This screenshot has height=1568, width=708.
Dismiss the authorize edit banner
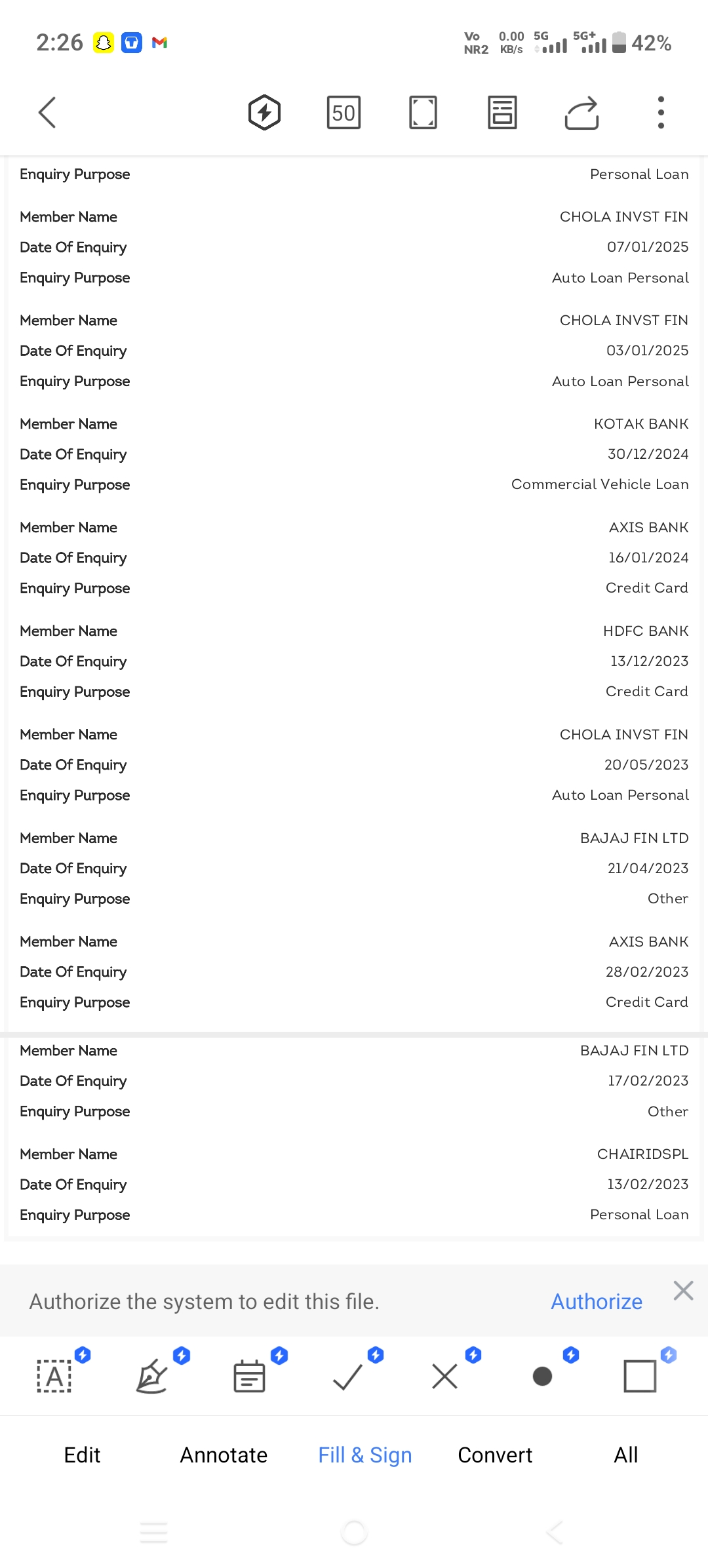[x=683, y=1291]
